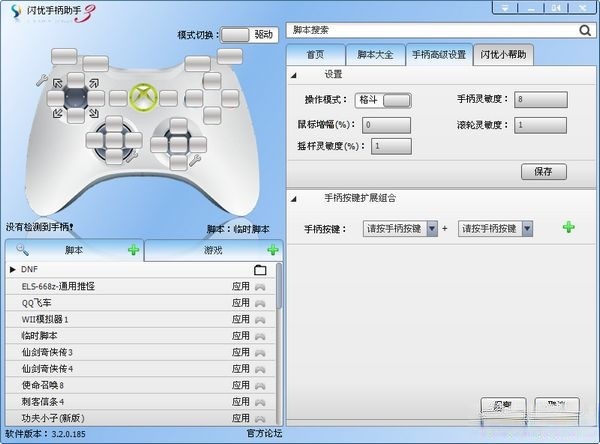Screen dimensions: 600x444
Task: Add gamepad button combination with green plus
Action: tap(569, 227)
